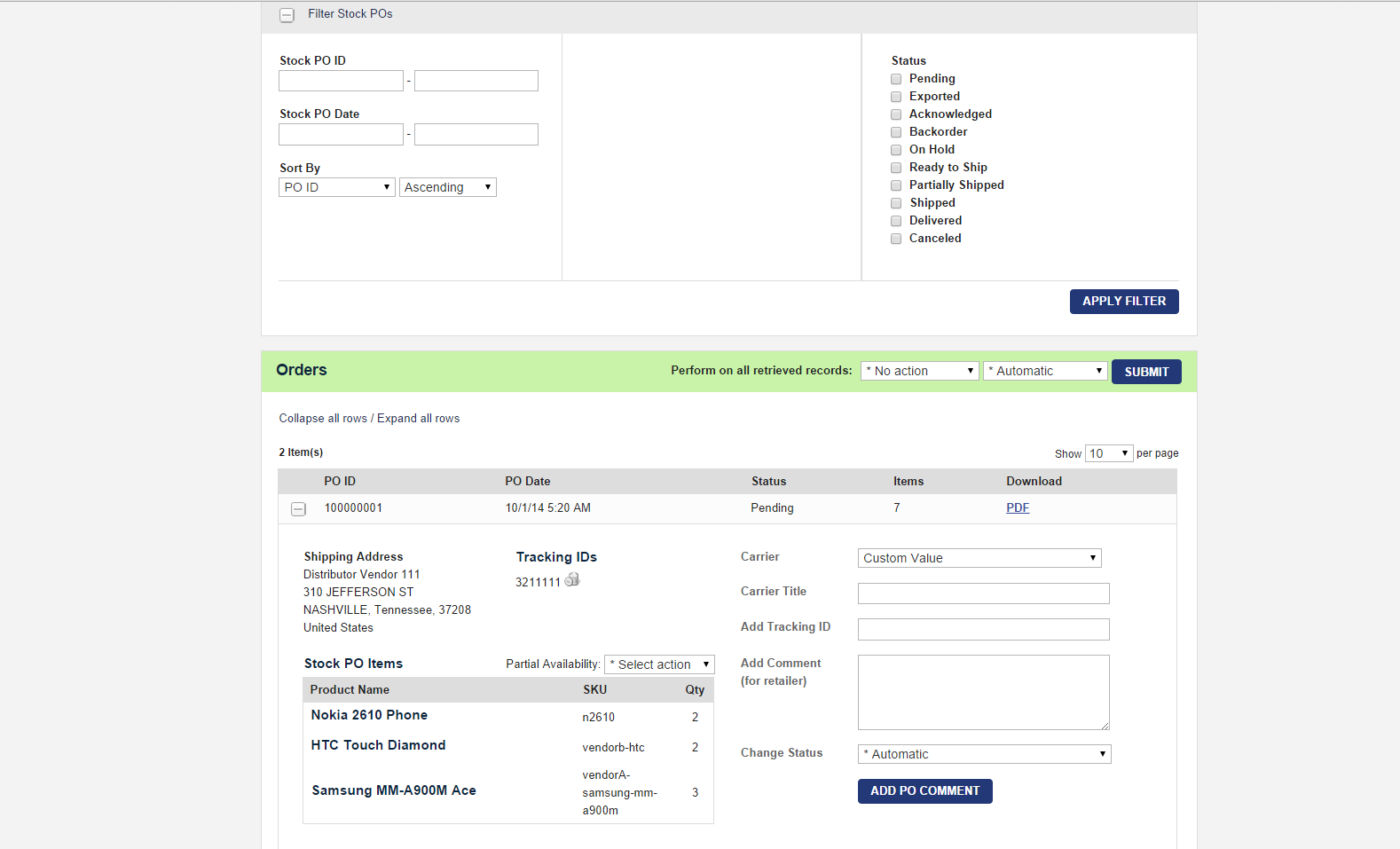Screen dimensions: 1400x849
Task: Click the HTC Touch Diamond product
Action: [378, 745]
